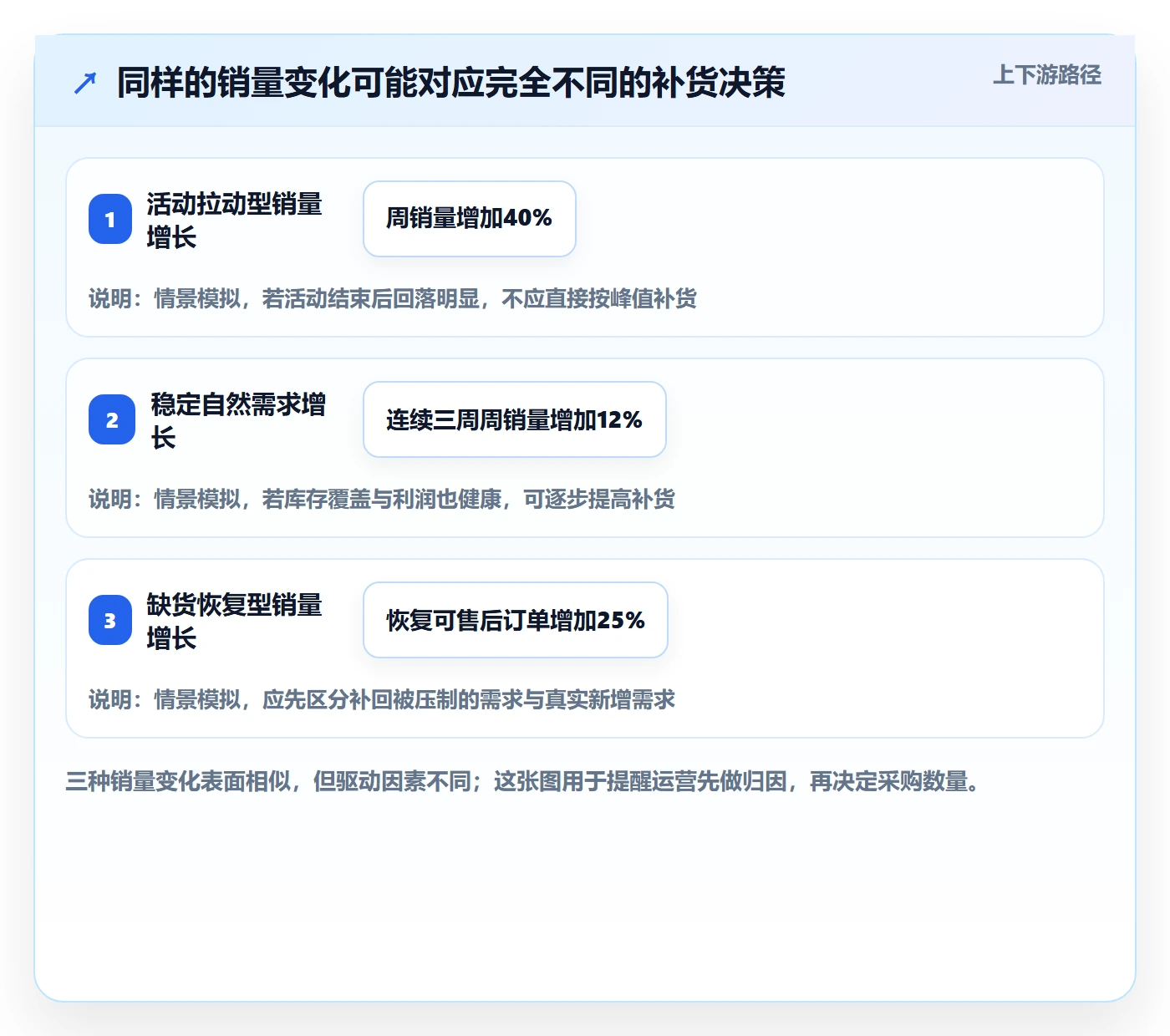Click the number 1 step badge
The height and width of the screenshot is (1036, 1170).
(110, 219)
